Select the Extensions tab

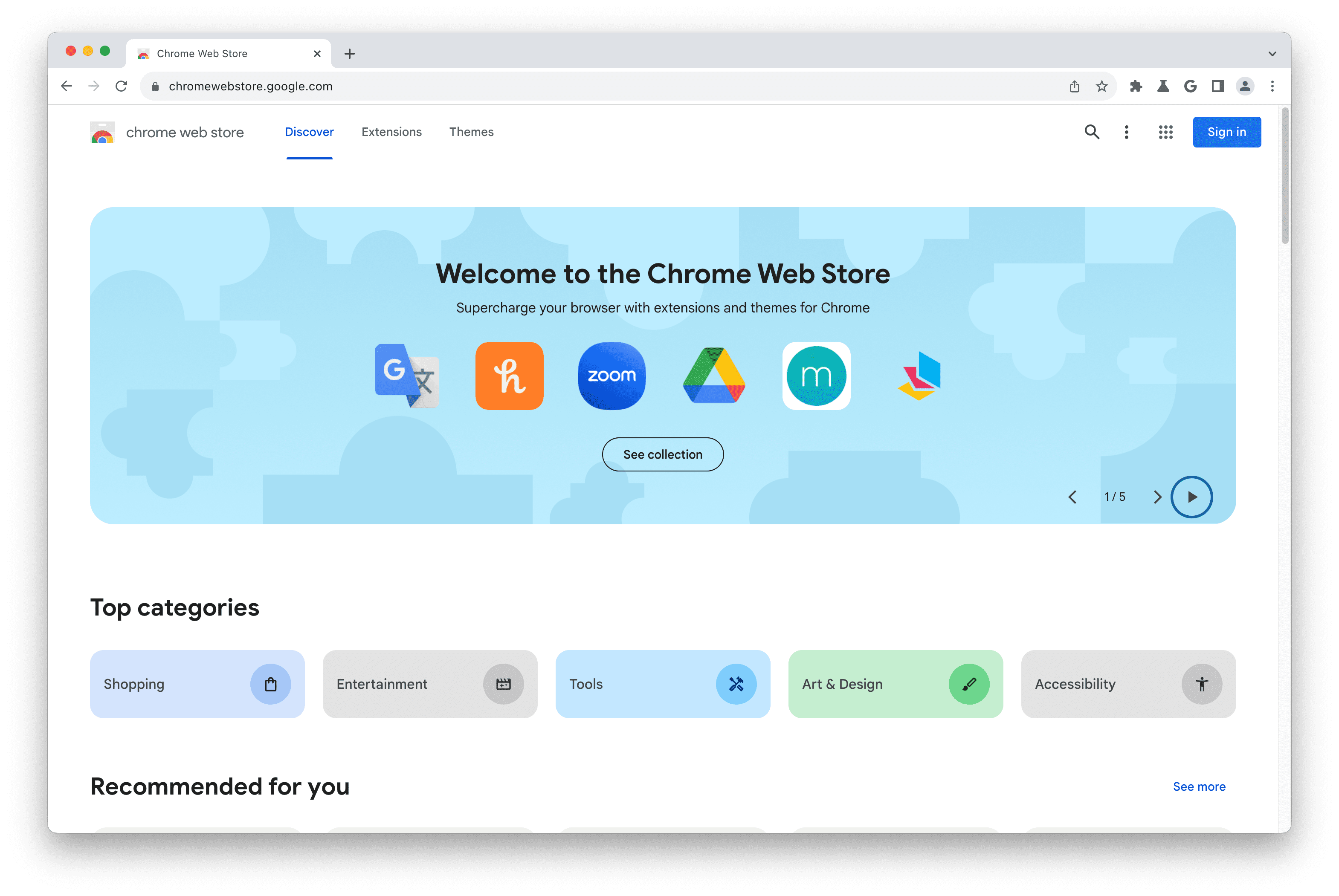pyautogui.click(x=391, y=131)
